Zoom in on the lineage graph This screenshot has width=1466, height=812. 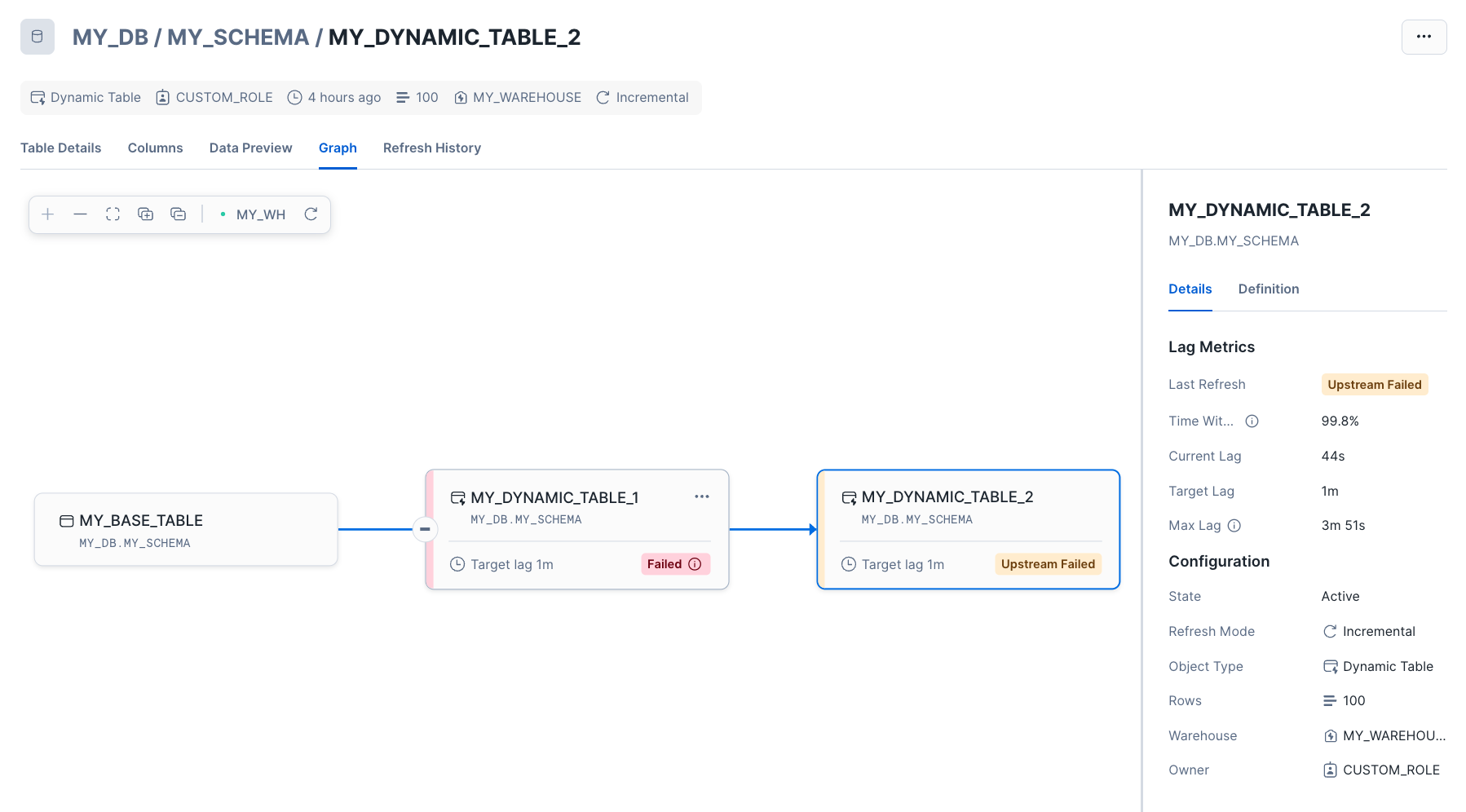47,214
